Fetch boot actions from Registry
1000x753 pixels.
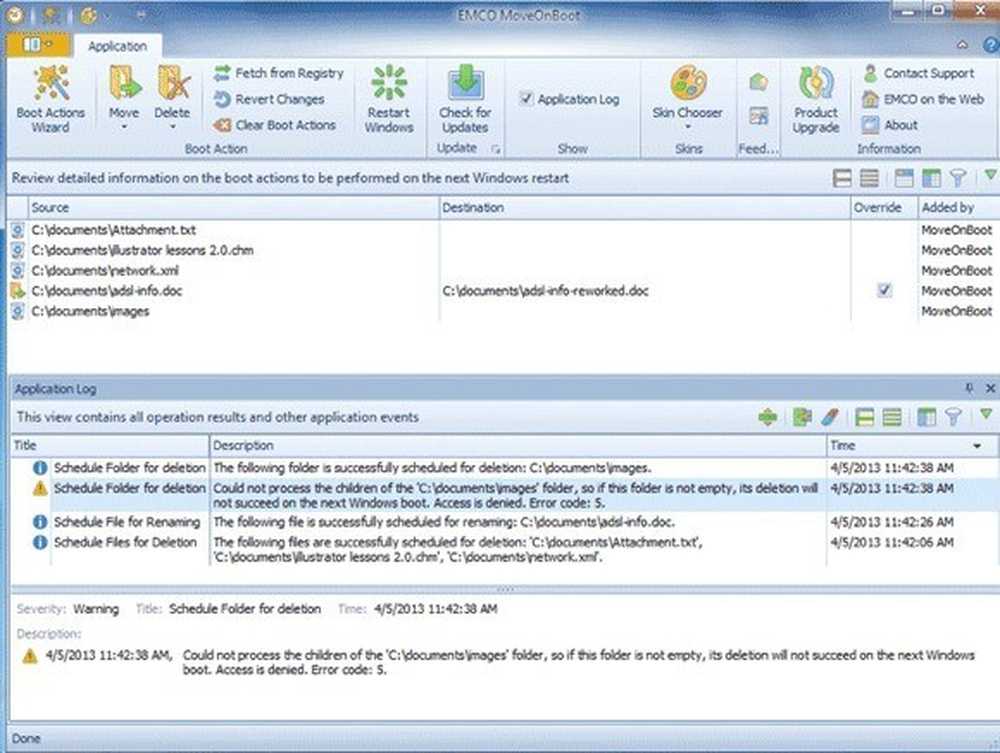point(278,73)
